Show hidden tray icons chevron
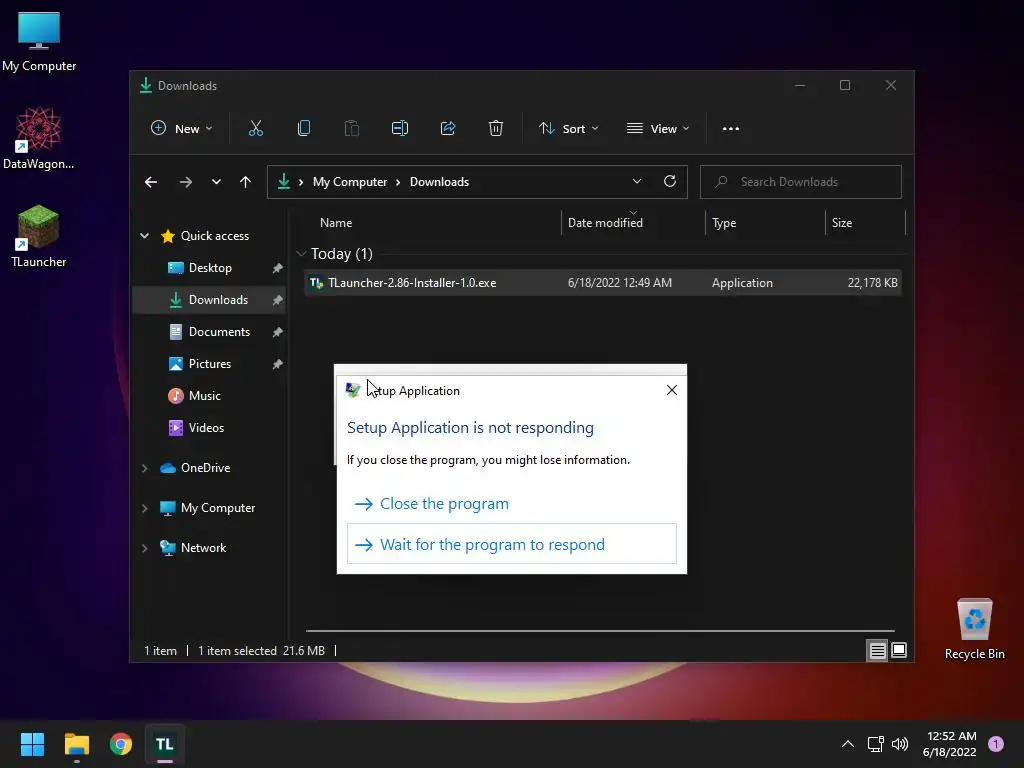The image size is (1024, 768). [848, 744]
